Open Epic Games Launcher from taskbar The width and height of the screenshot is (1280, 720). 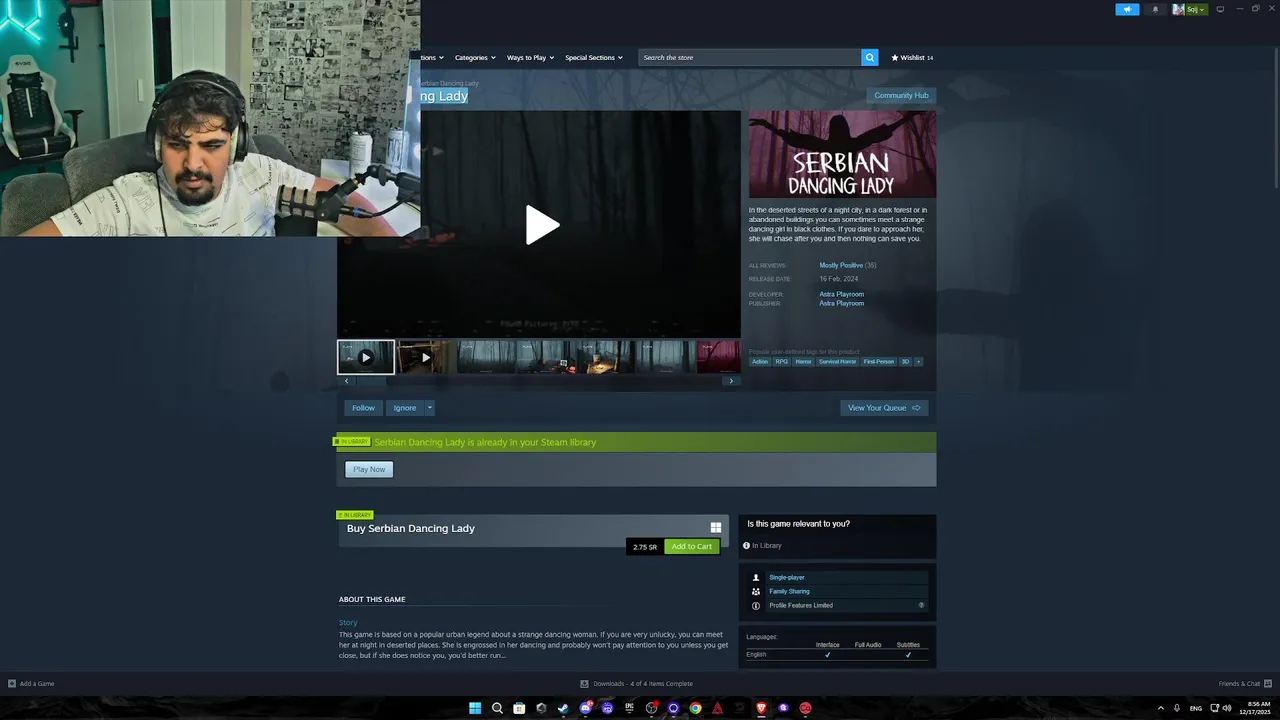[x=629, y=708]
